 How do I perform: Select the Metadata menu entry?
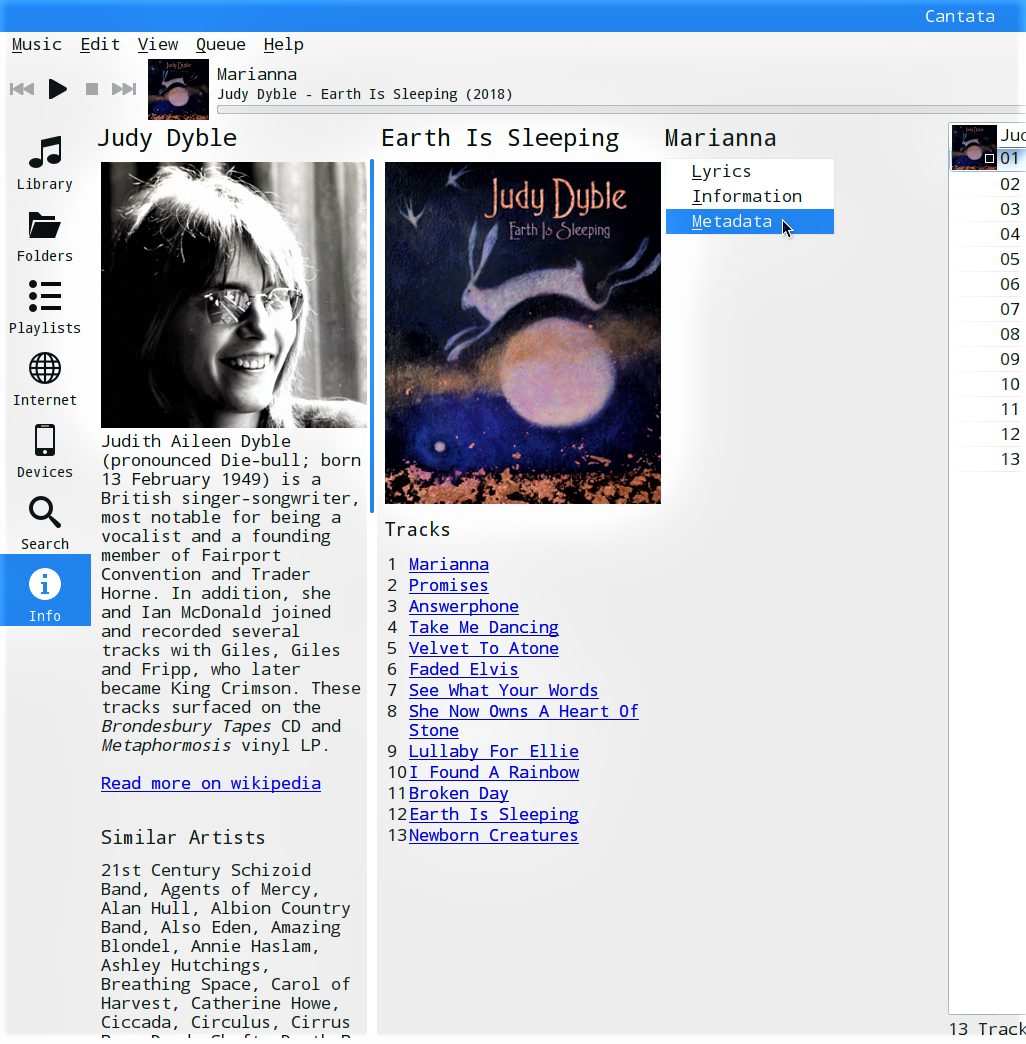click(x=750, y=222)
